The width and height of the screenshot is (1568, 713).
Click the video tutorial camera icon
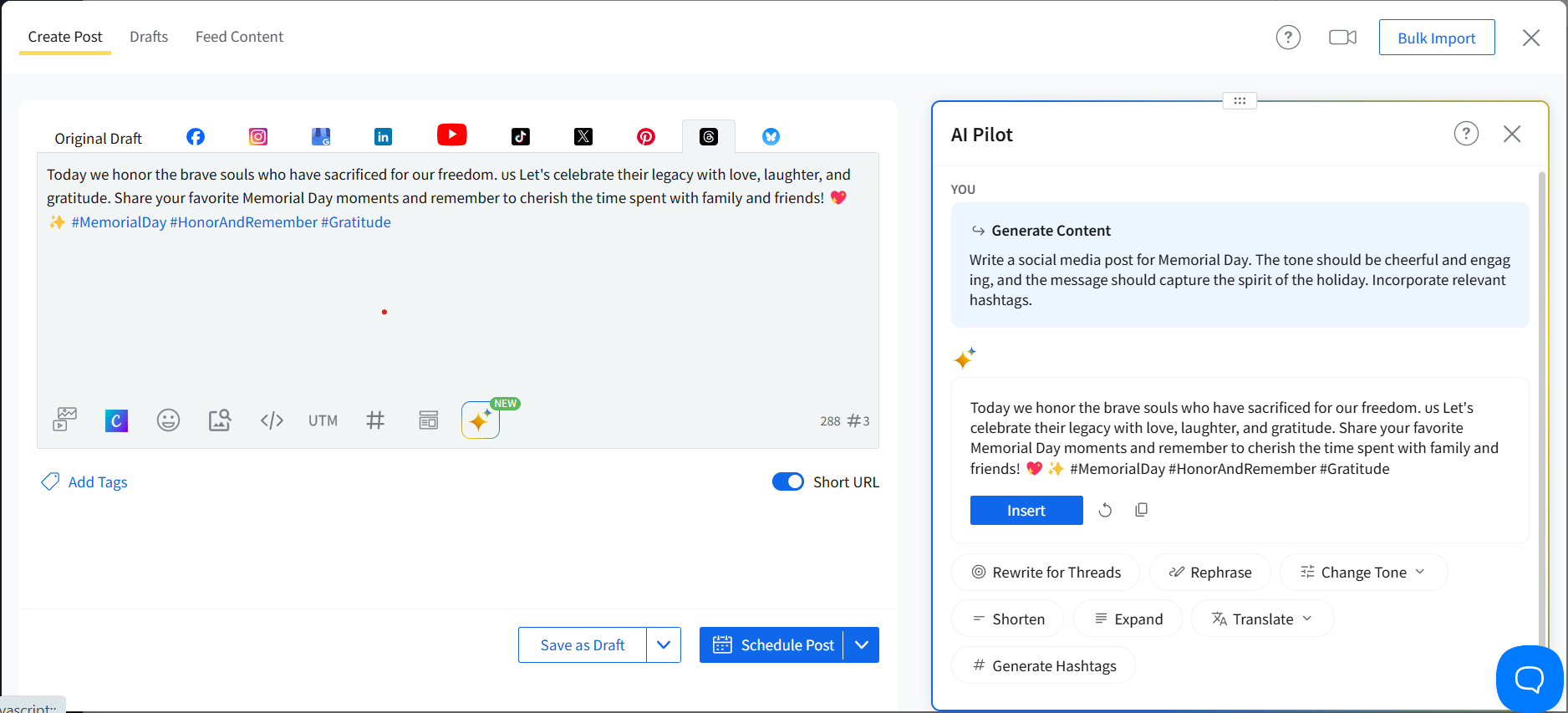[x=1342, y=38]
